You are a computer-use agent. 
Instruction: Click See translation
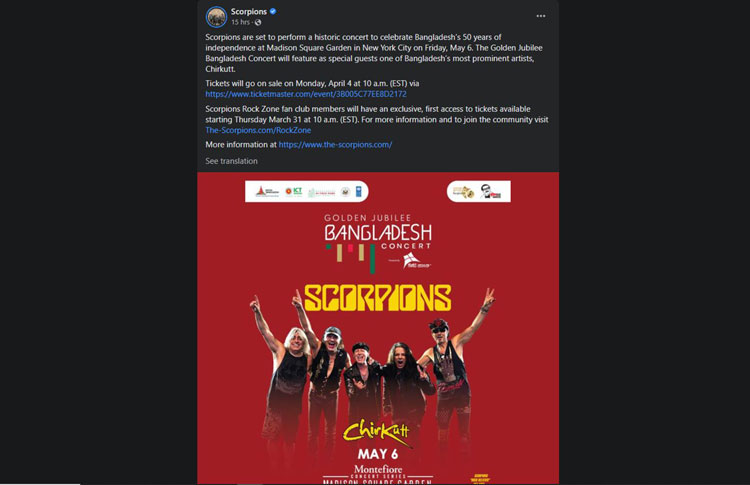232,161
